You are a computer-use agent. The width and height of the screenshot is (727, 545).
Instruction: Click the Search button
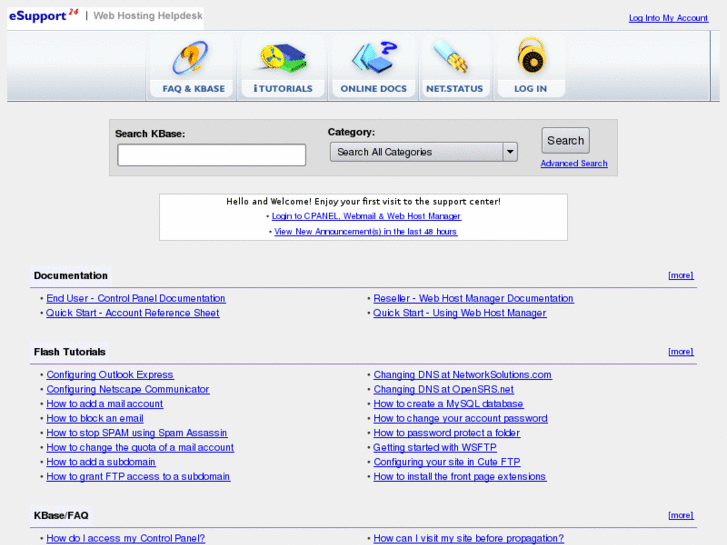pyautogui.click(x=566, y=141)
